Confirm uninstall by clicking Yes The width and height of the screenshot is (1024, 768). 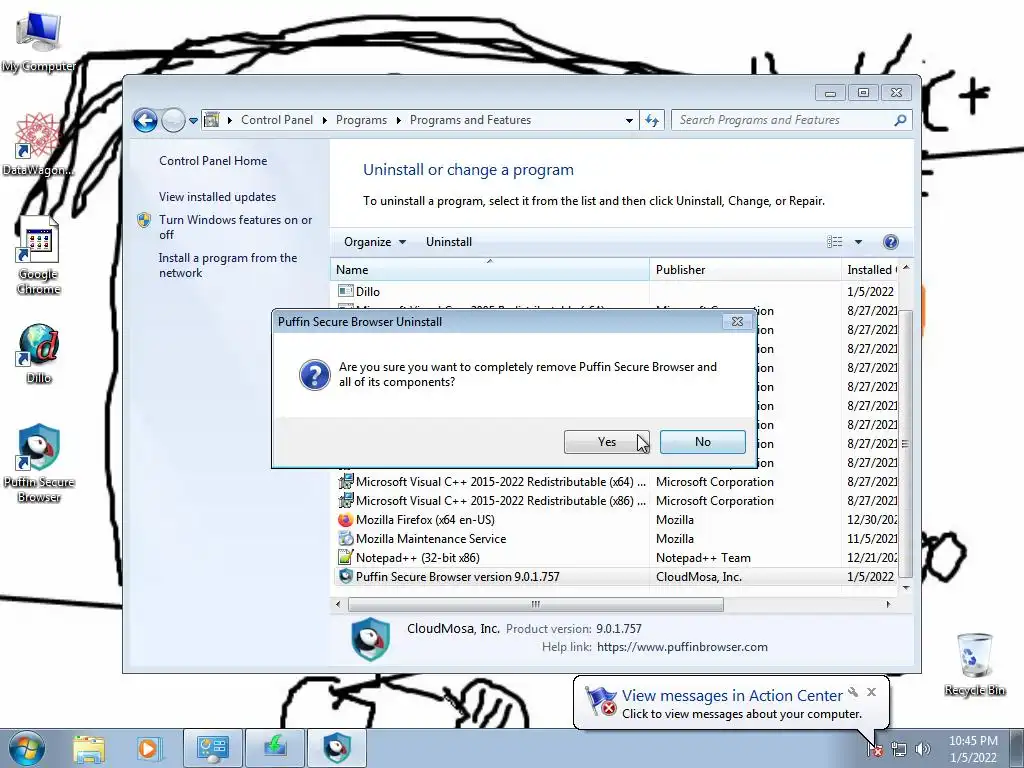point(606,442)
